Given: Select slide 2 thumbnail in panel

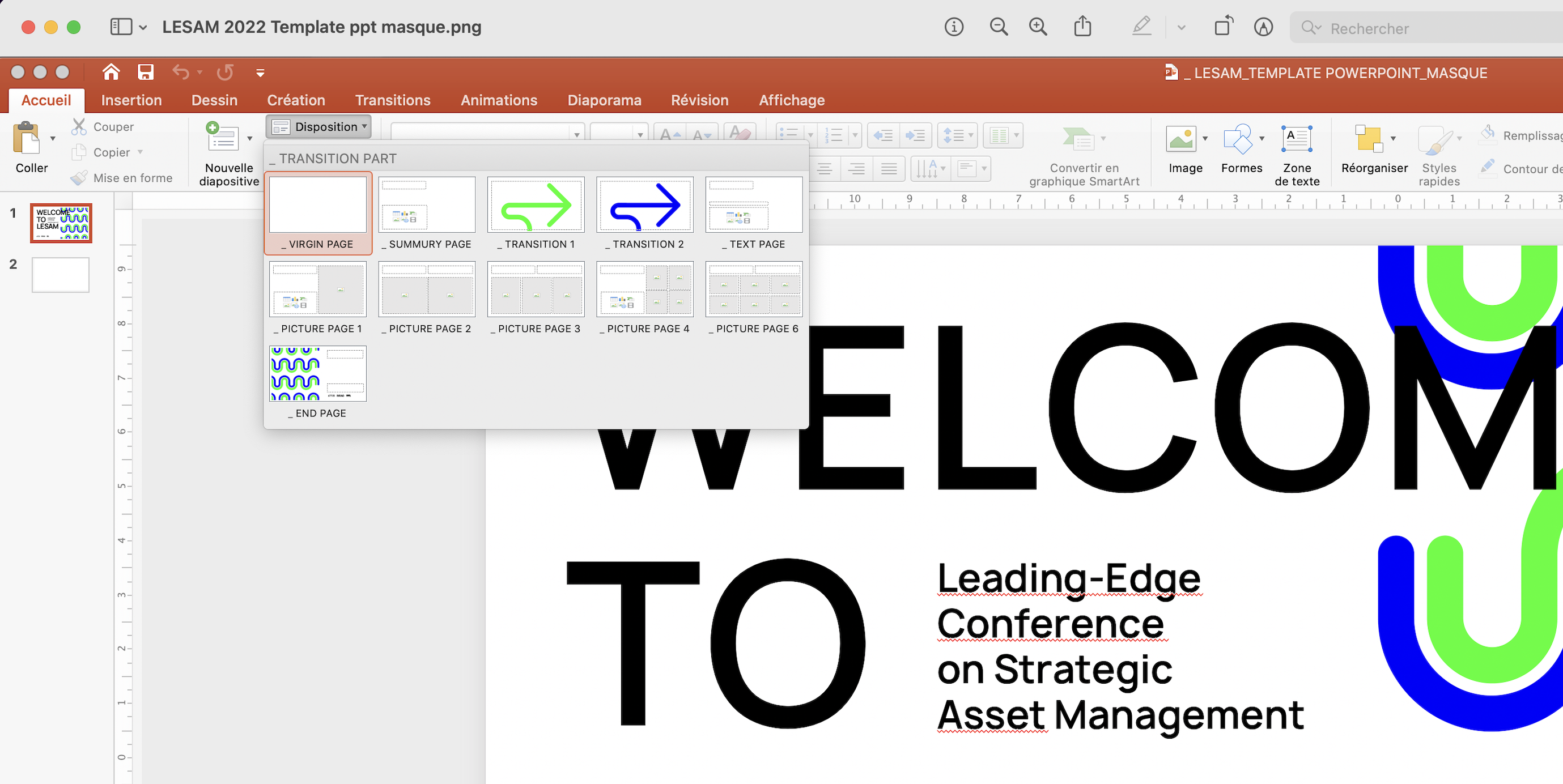Looking at the screenshot, I should coord(61,275).
